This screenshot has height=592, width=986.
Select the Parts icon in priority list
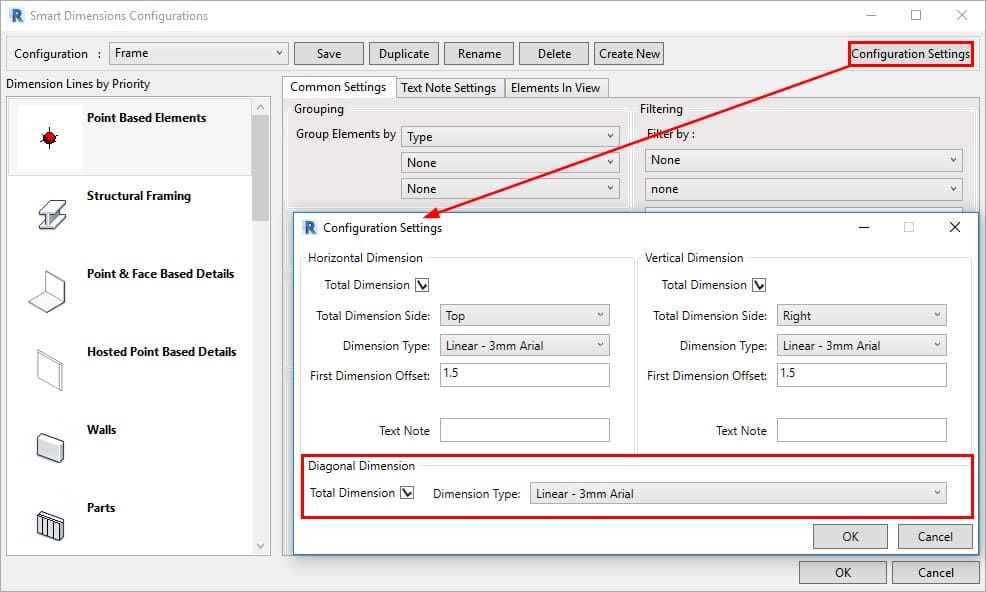click(x=50, y=525)
